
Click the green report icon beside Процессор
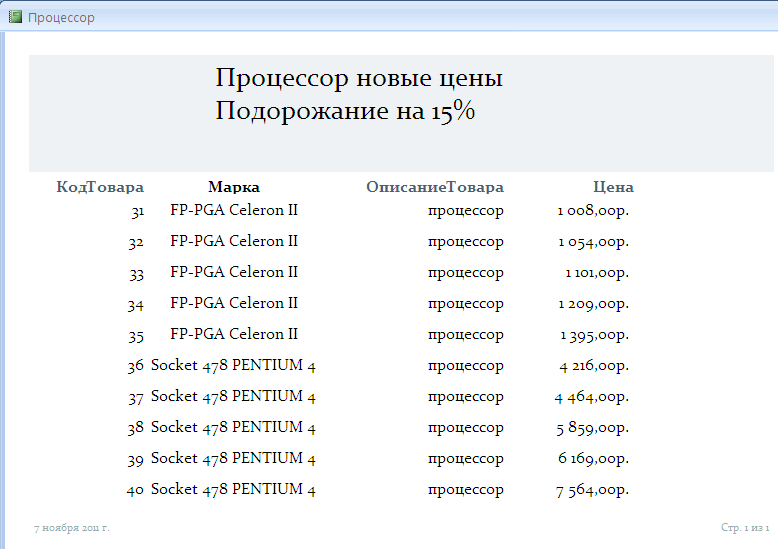tap(15, 17)
